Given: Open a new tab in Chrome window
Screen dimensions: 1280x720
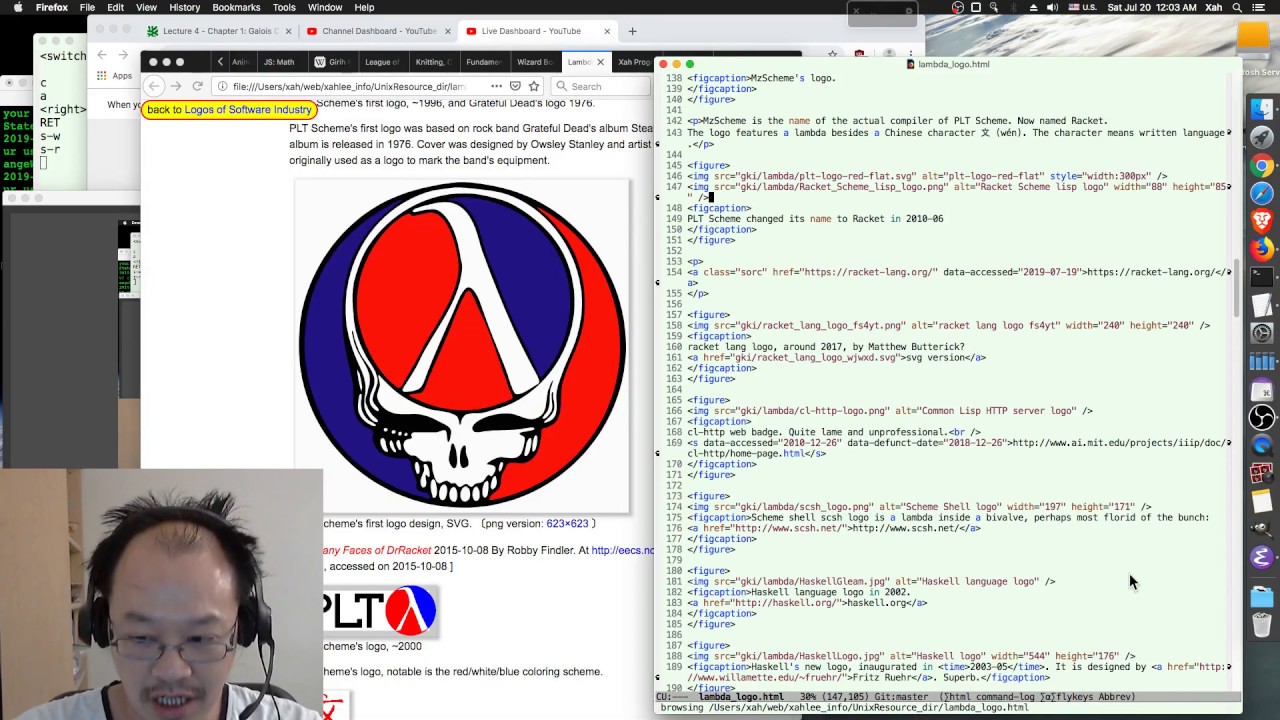Looking at the screenshot, I should (x=632, y=31).
